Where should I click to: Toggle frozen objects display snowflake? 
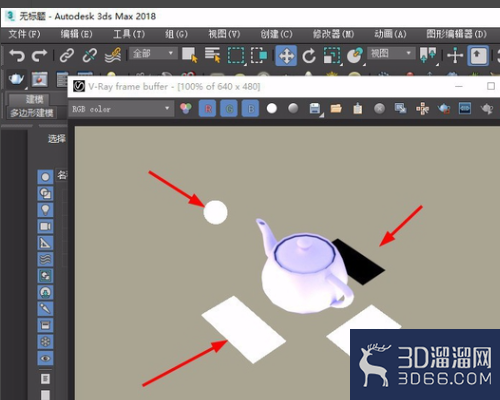click(45, 342)
